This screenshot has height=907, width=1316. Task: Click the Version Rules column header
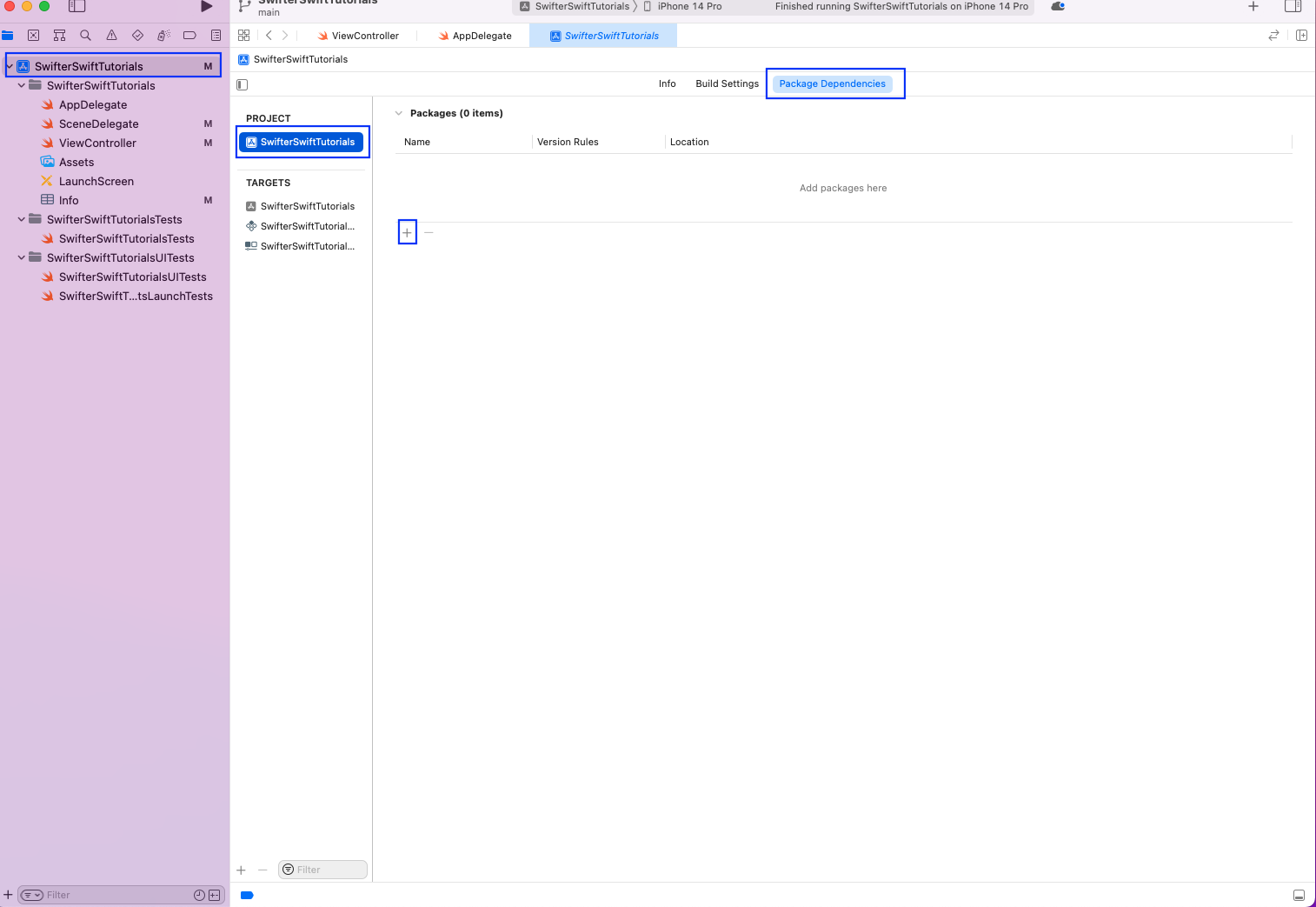(x=568, y=142)
